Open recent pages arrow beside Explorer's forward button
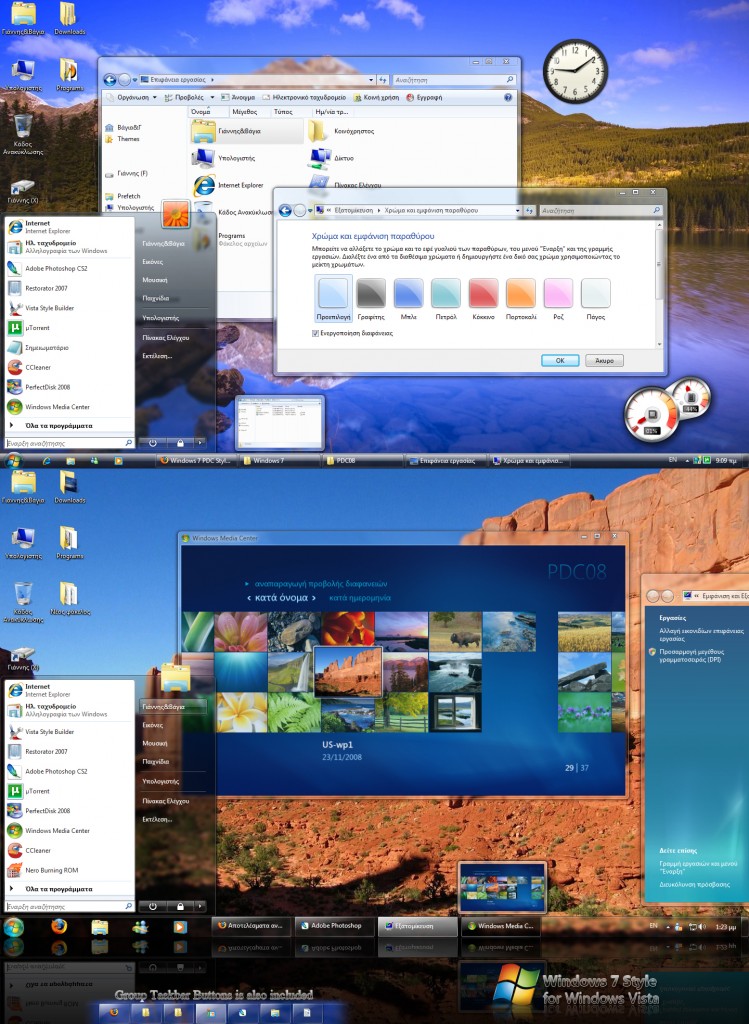The width and height of the screenshot is (749, 1024). tap(135, 80)
